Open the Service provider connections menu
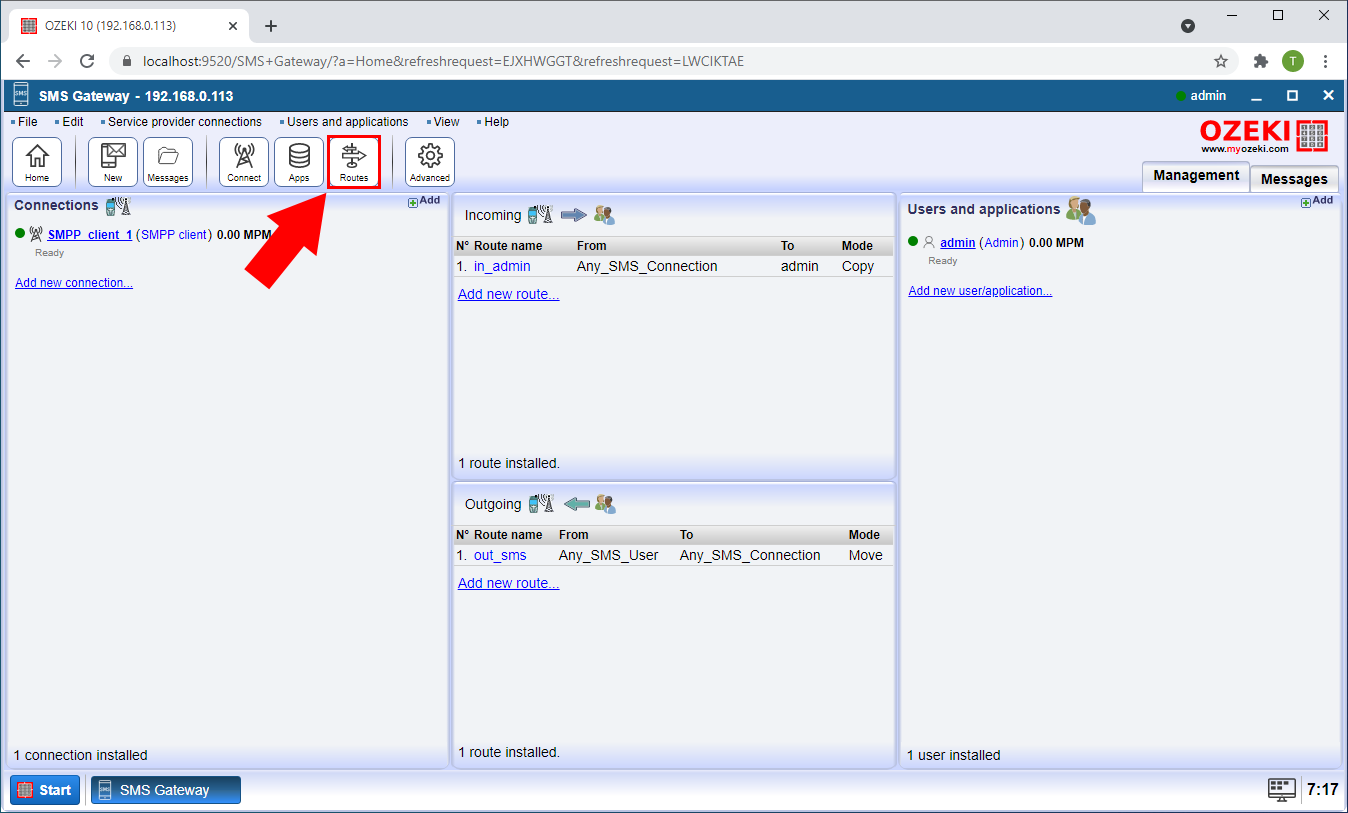1348x813 pixels. pos(184,121)
